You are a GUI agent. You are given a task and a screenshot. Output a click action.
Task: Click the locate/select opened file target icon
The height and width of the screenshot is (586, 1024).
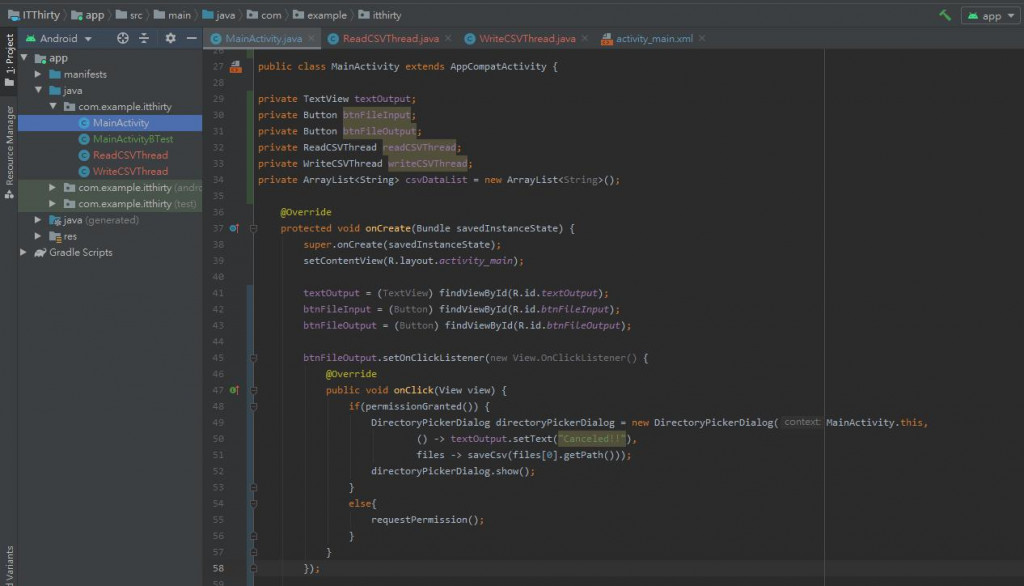pyautogui.click(x=123, y=38)
